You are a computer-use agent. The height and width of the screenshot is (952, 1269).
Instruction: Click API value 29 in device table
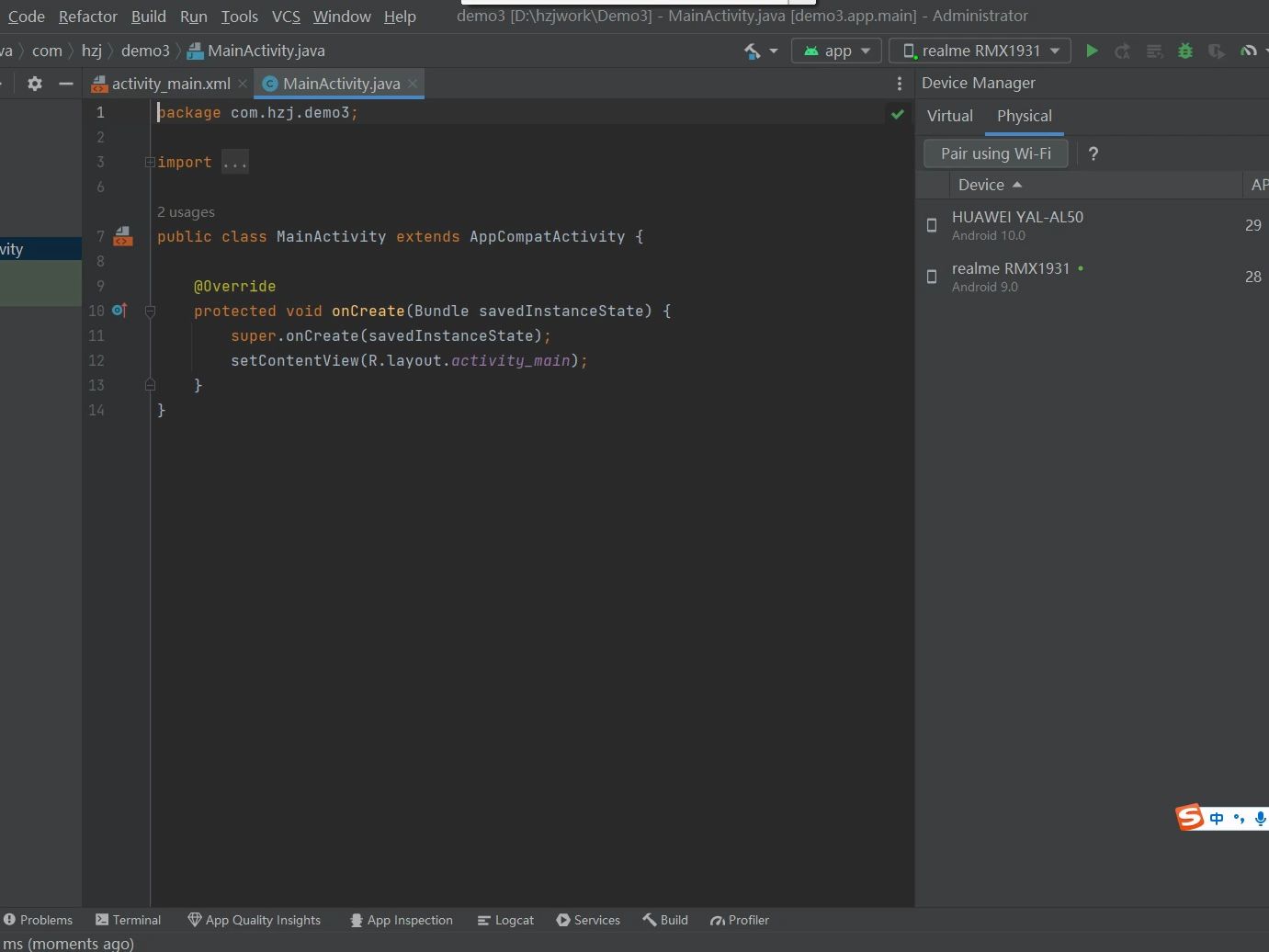point(1252,225)
